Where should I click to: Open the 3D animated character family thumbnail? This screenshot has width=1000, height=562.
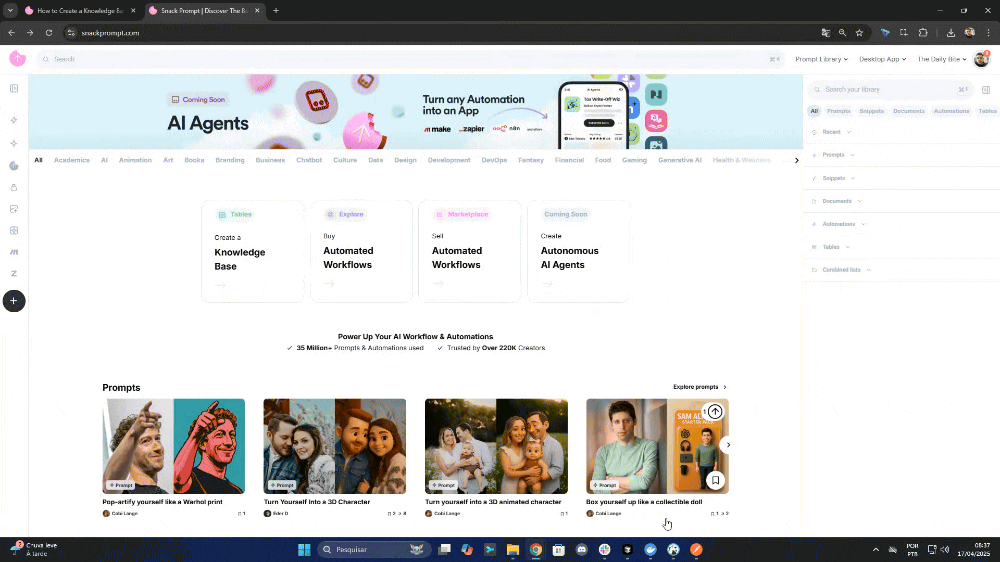[496, 447]
